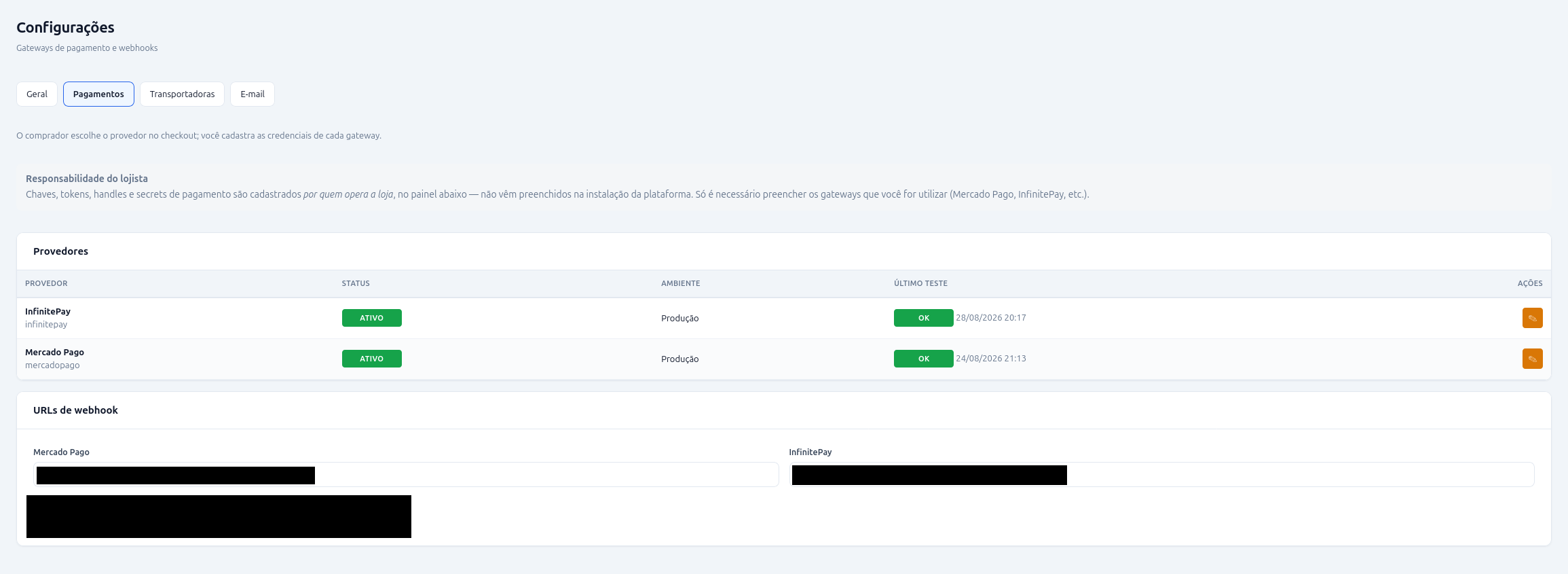This screenshot has height=574, width=1568.
Task: Click 'Produção' in the Mercado Pago row
Action: point(679,359)
